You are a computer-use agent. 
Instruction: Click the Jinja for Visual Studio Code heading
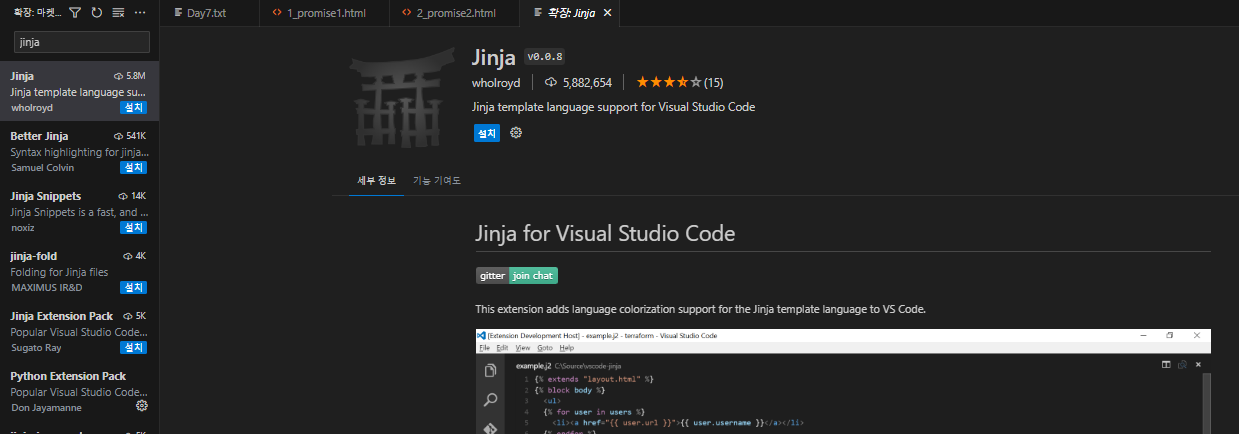click(605, 234)
